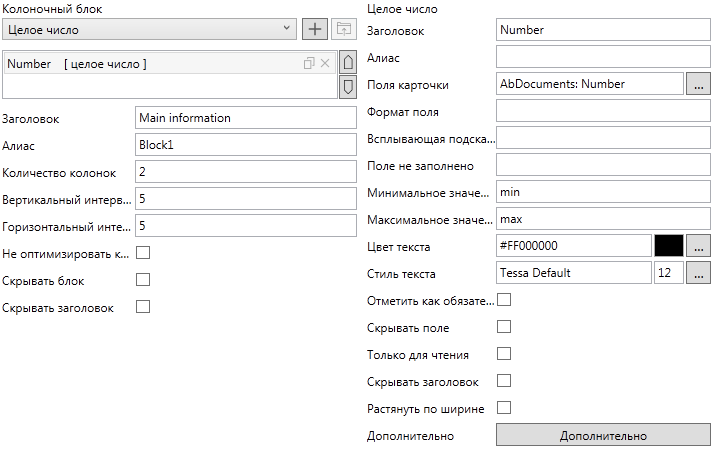
Task: Click the black text color swatch
Action: (x=668, y=245)
